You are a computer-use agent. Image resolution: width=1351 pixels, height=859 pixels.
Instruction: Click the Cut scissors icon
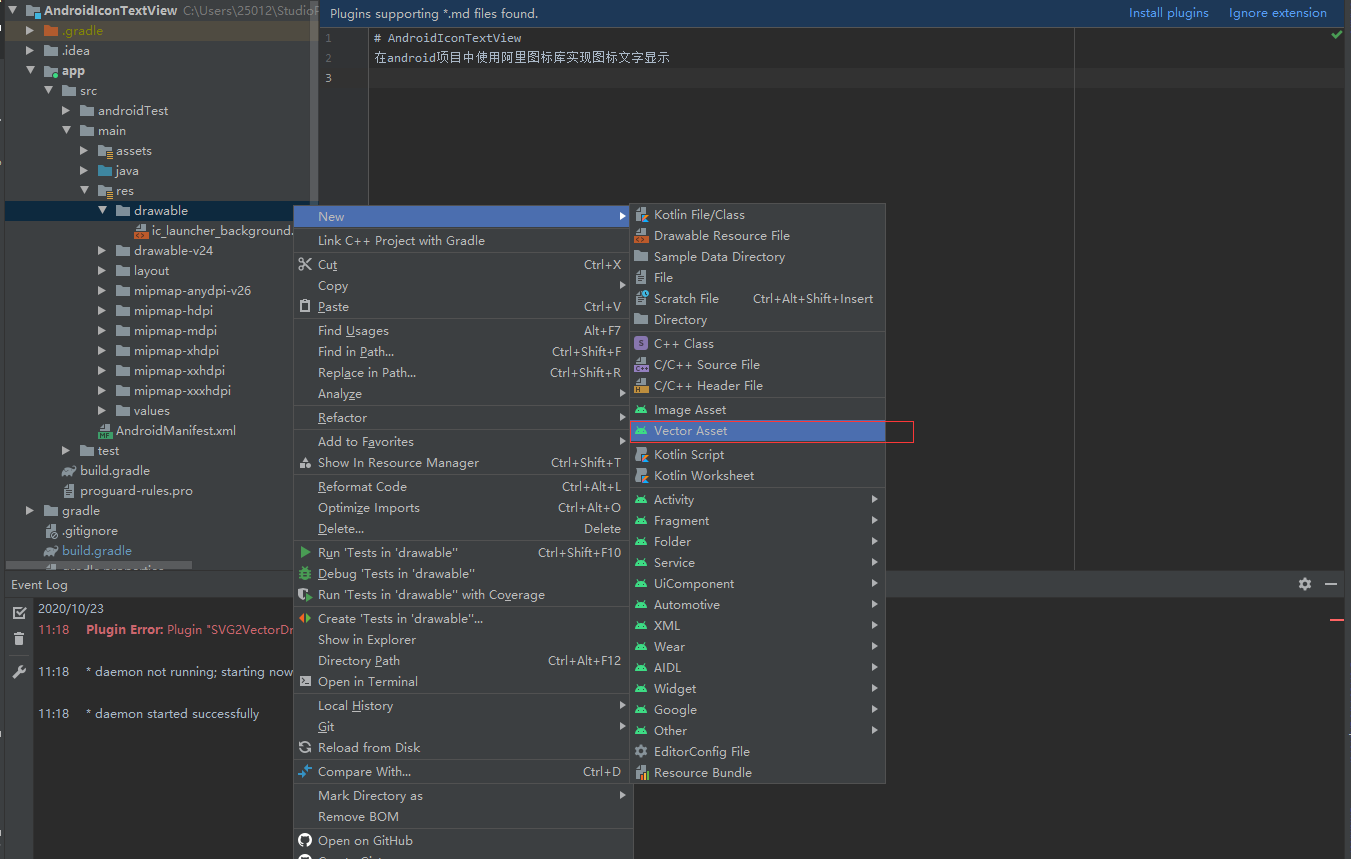point(306,265)
